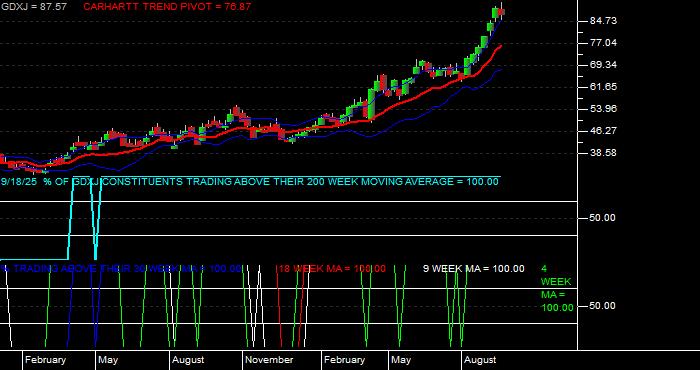
Task: Click the 53.96 price axis value
Action: [604, 108]
